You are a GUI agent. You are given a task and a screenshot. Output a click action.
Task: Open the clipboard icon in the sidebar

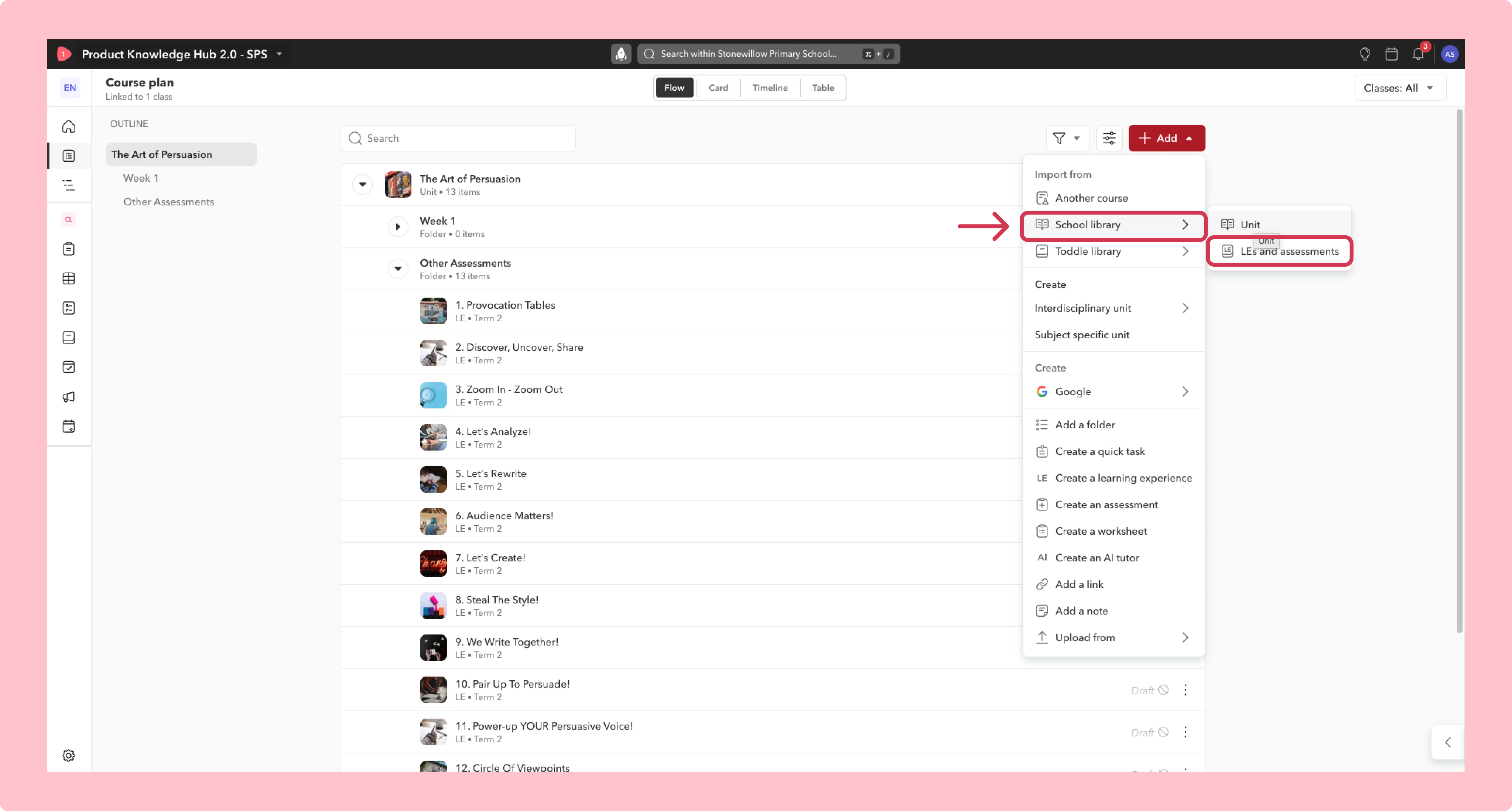[x=69, y=249]
